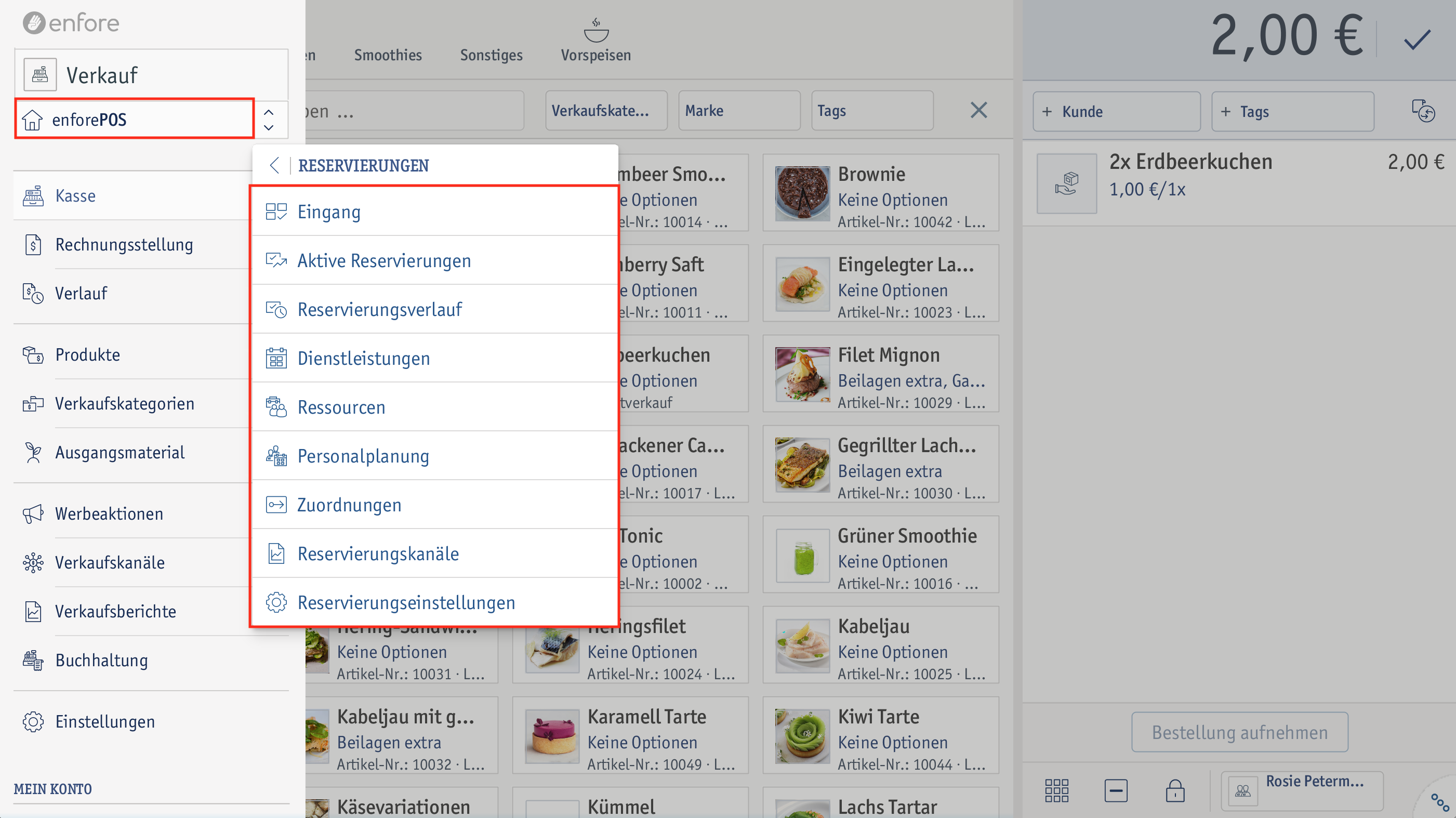Click the Dienstleistungen calendar icon
Viewport: 1456px width, 818px height.
(276, 358)
